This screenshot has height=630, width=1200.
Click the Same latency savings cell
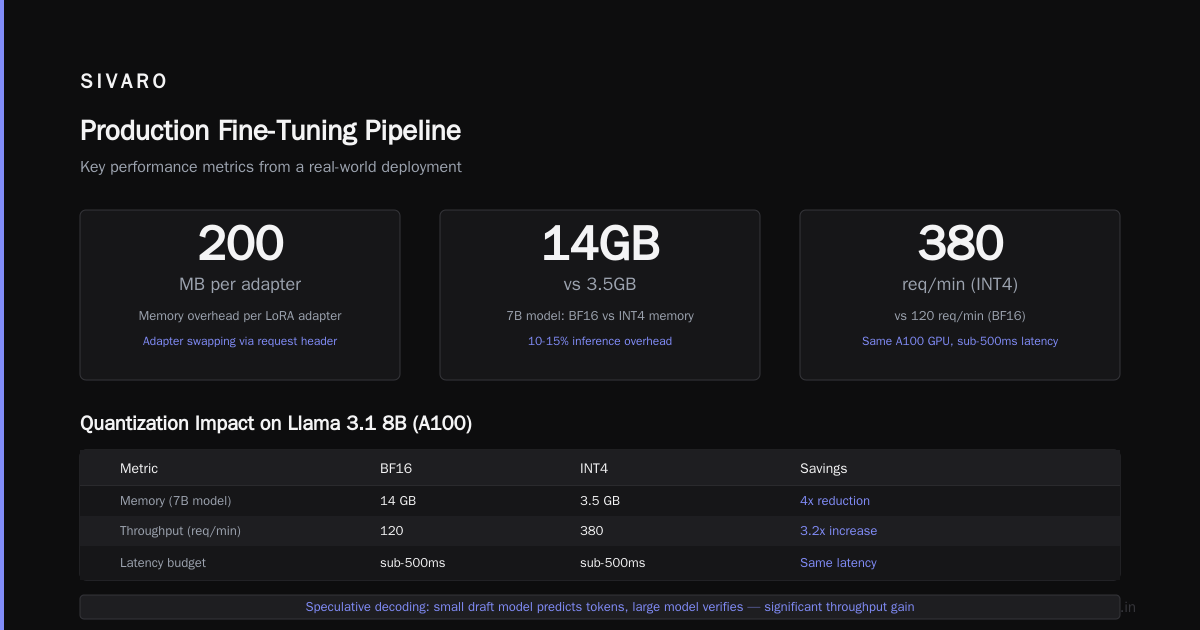point(838,563)
